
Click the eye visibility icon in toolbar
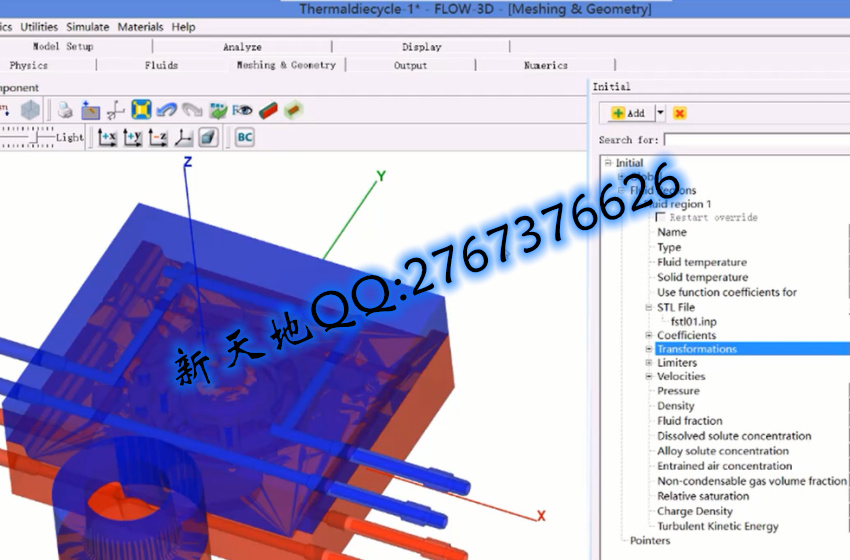coord(243,110)
